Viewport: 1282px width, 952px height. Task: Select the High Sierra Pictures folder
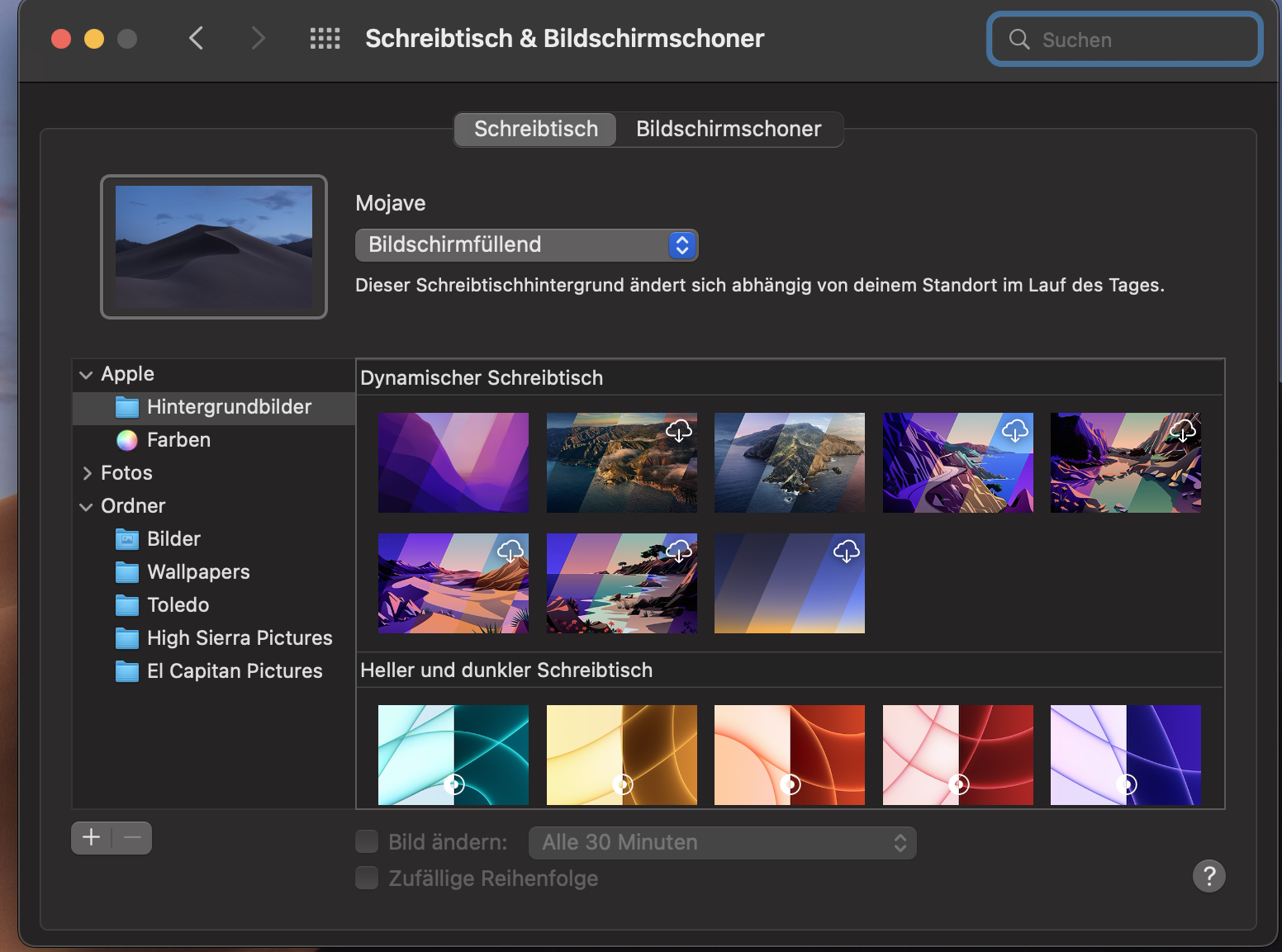[x=239, y=638]
